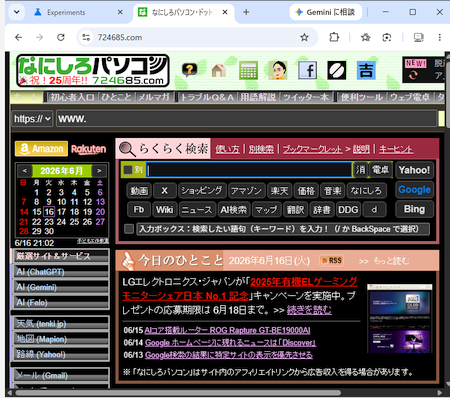Open the black coffee bean icon
The width and height of the screenshot is (450, 398).
pos(337,70)
